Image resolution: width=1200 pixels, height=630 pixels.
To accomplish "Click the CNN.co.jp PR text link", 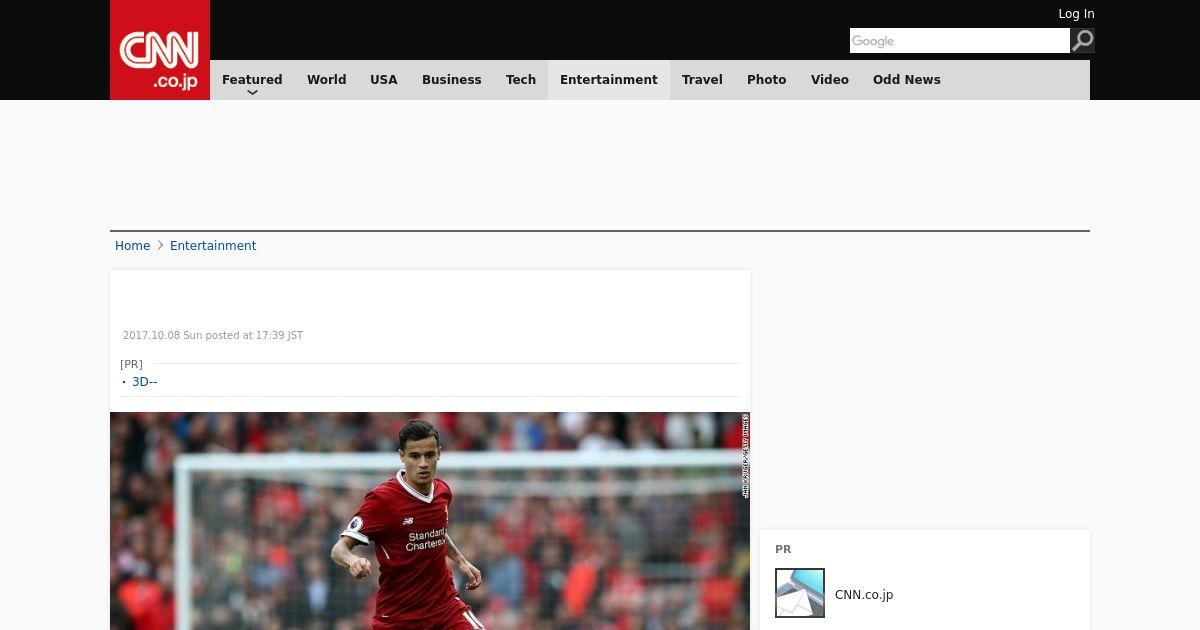I will click(x=864, y=595).
